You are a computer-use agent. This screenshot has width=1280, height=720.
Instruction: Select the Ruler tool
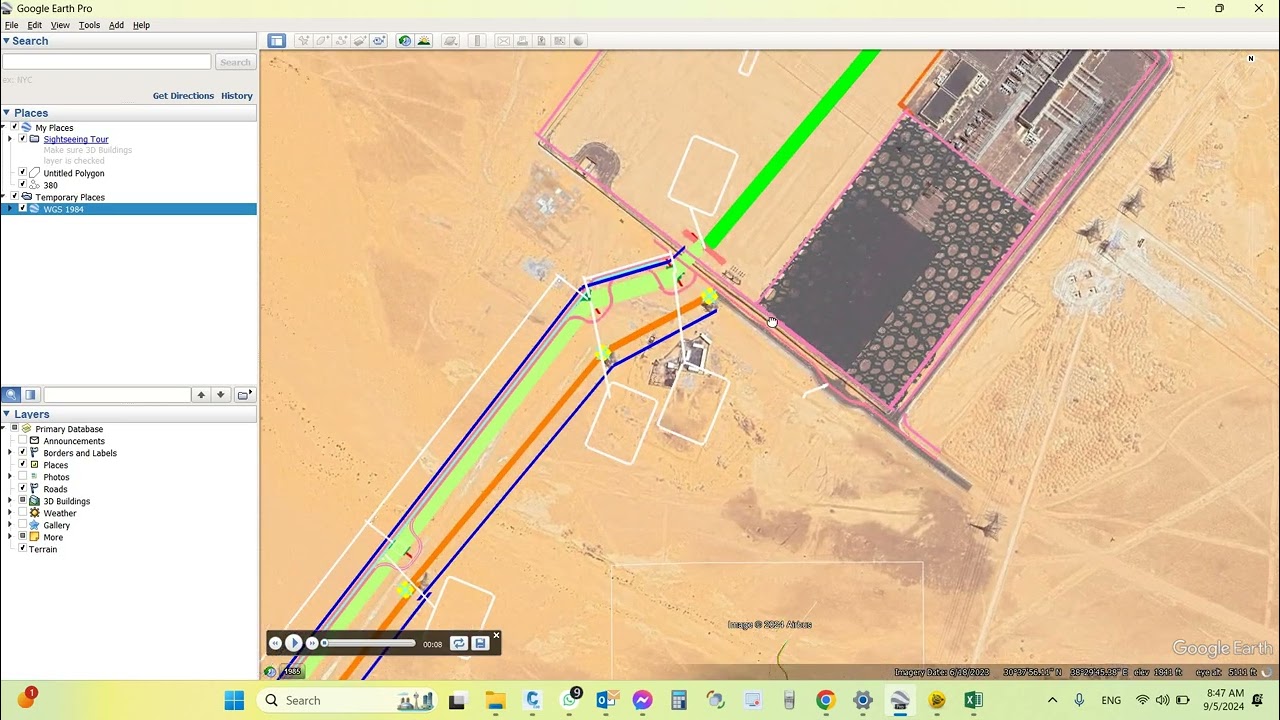point(477,41)
